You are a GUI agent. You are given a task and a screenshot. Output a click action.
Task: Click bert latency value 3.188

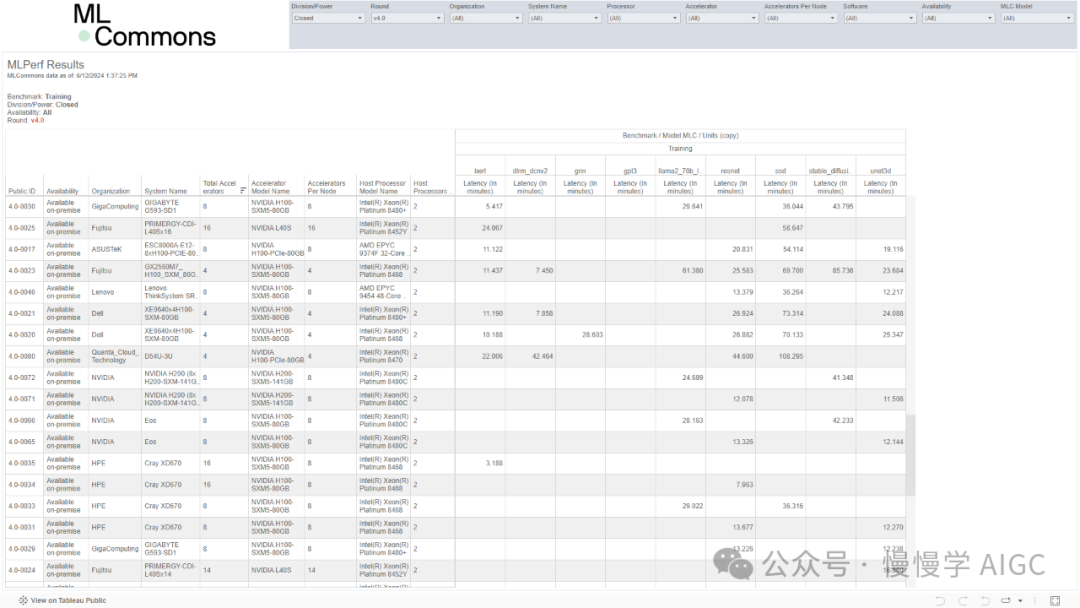(494, 463)
